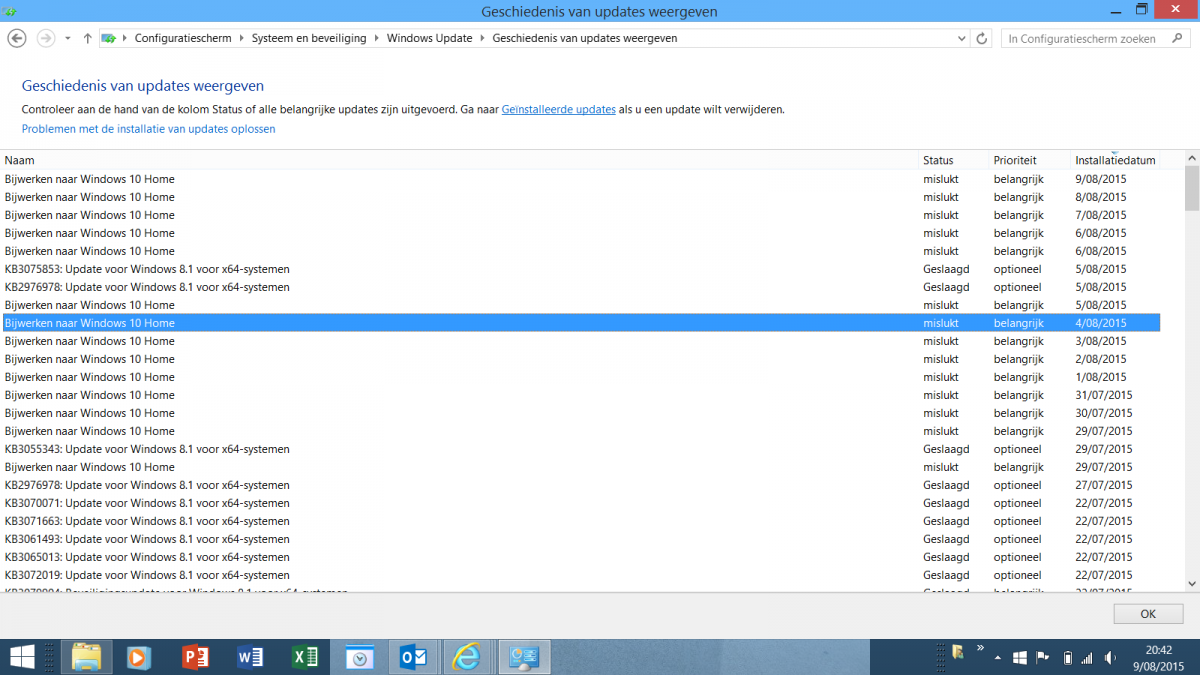Click the list scrollbar up arrow

tap(1192, 159)
